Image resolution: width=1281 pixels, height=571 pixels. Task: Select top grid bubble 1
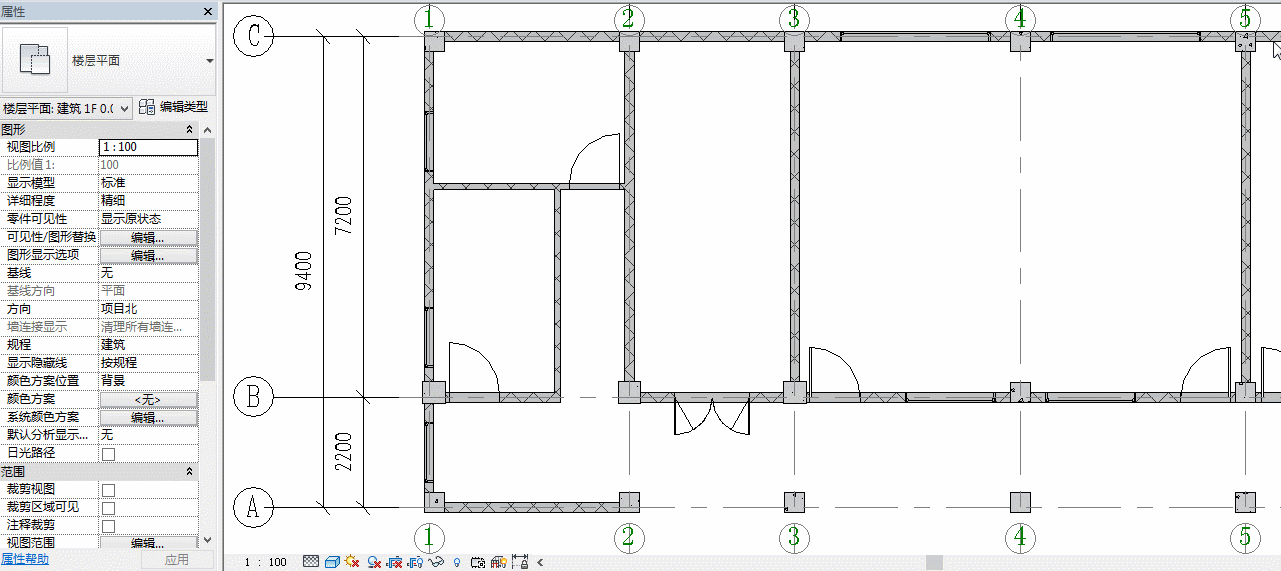(x=429, y=17)
